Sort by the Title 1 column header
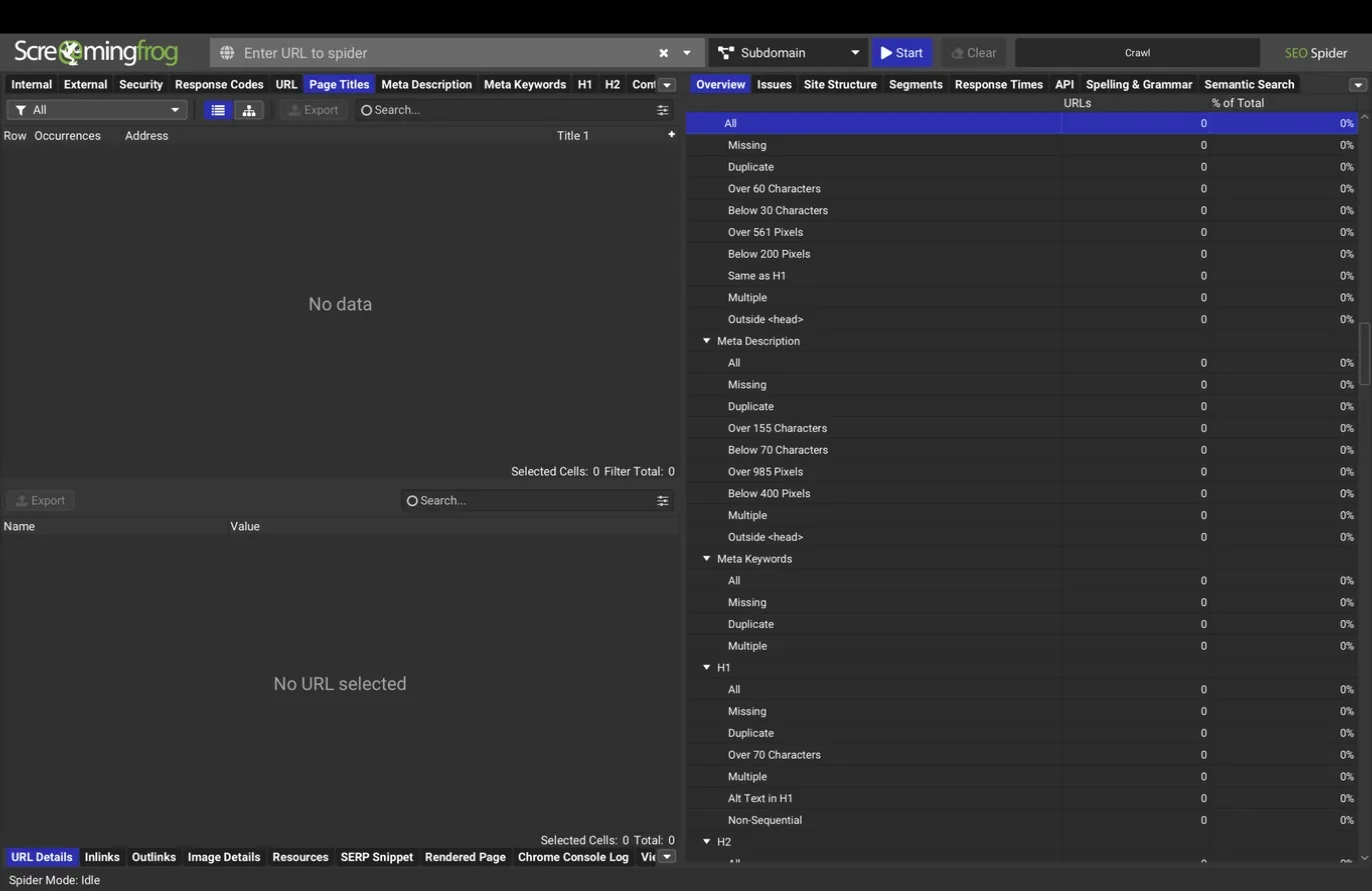The height and width of the screenshot is (891, 1372). tap(573, 136)
